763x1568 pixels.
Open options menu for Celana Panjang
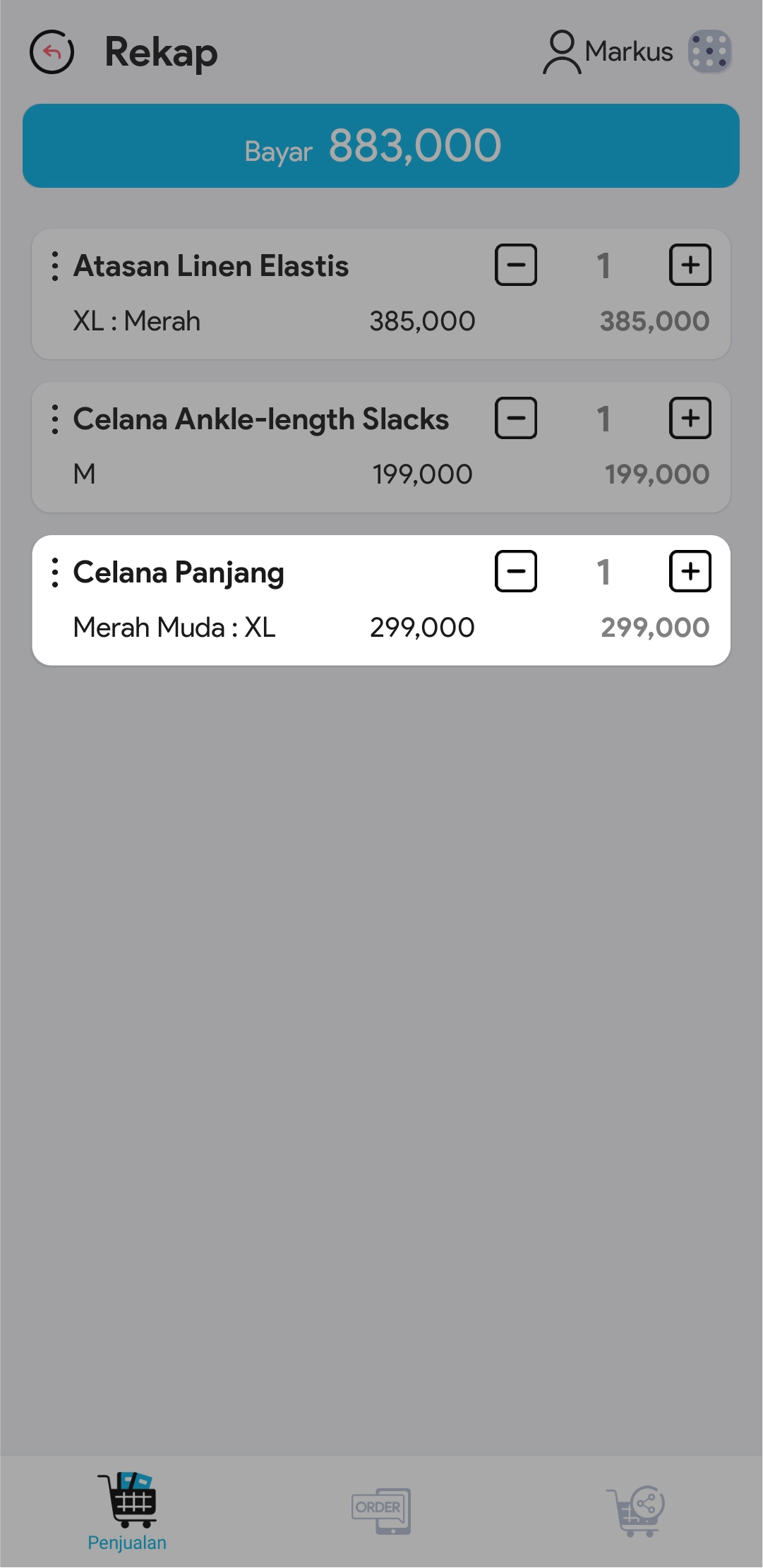click(55, 573)
